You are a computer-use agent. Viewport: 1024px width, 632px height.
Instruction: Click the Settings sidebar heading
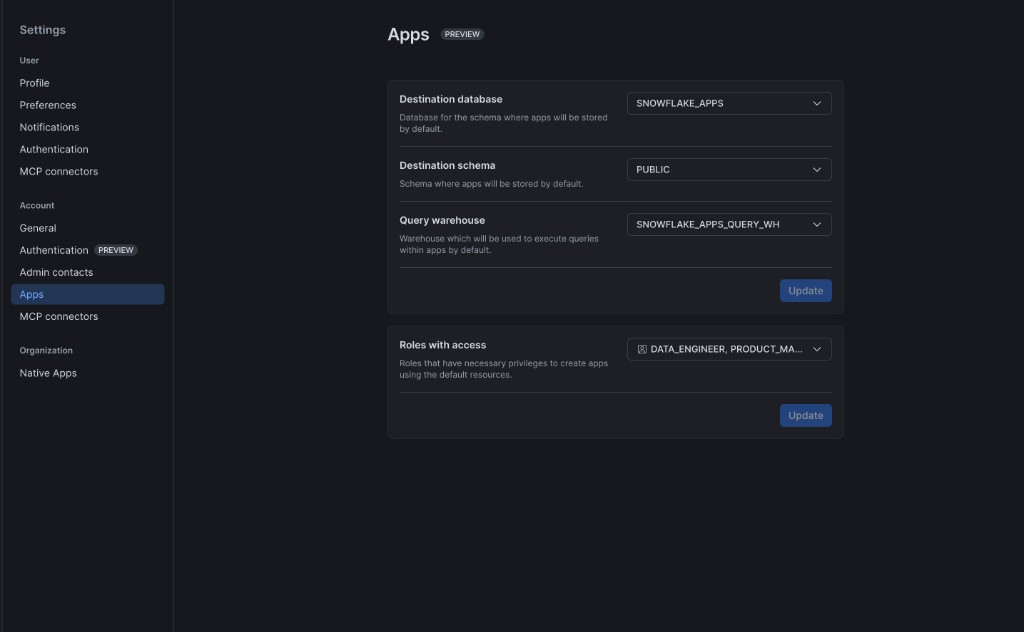click(x=42, y=30)
